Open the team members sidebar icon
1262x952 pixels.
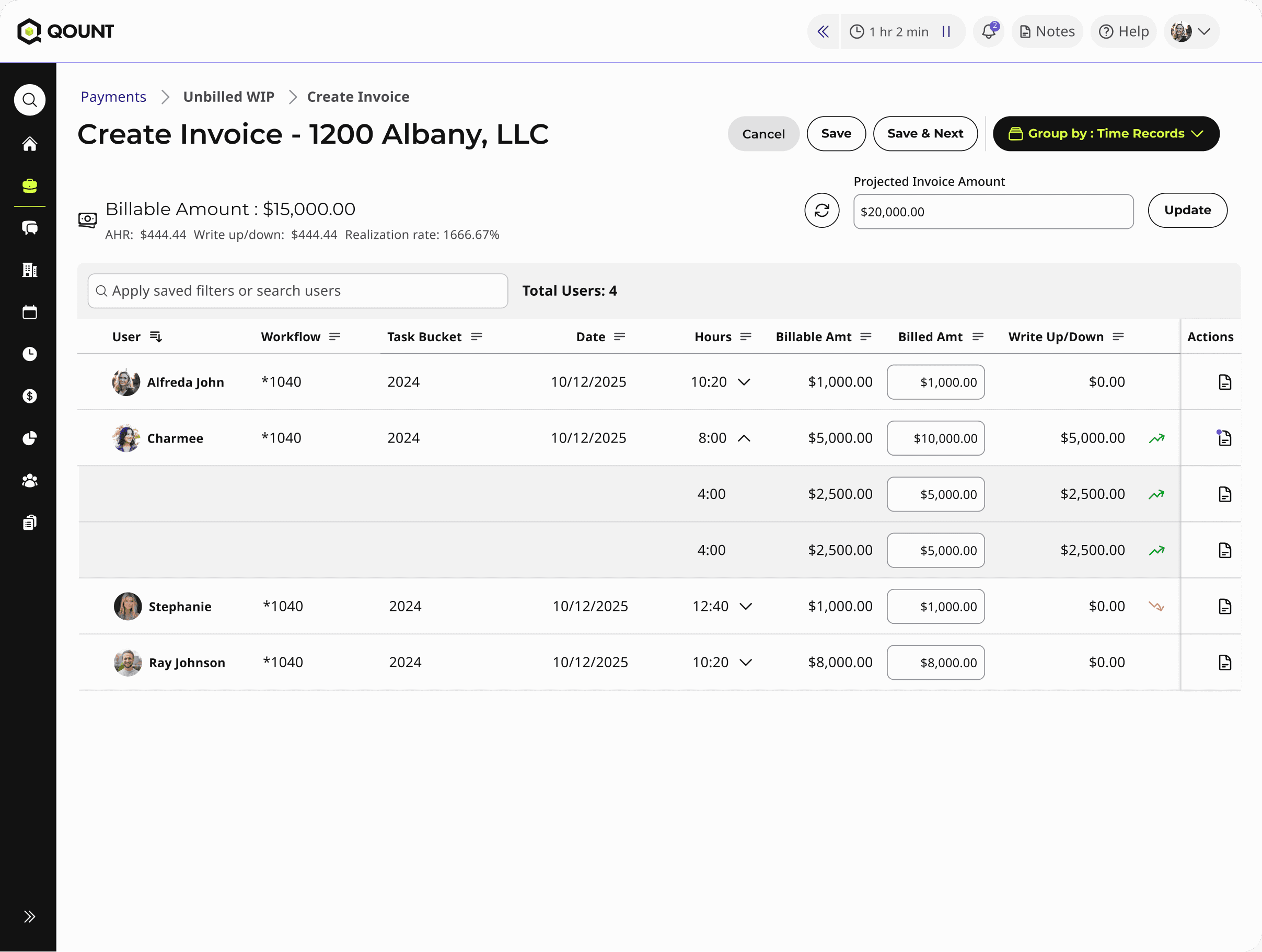coord(30,480)
